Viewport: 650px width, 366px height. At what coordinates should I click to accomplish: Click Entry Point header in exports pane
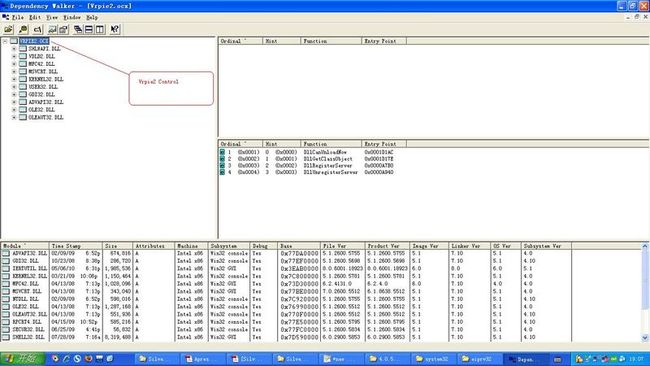384,144
